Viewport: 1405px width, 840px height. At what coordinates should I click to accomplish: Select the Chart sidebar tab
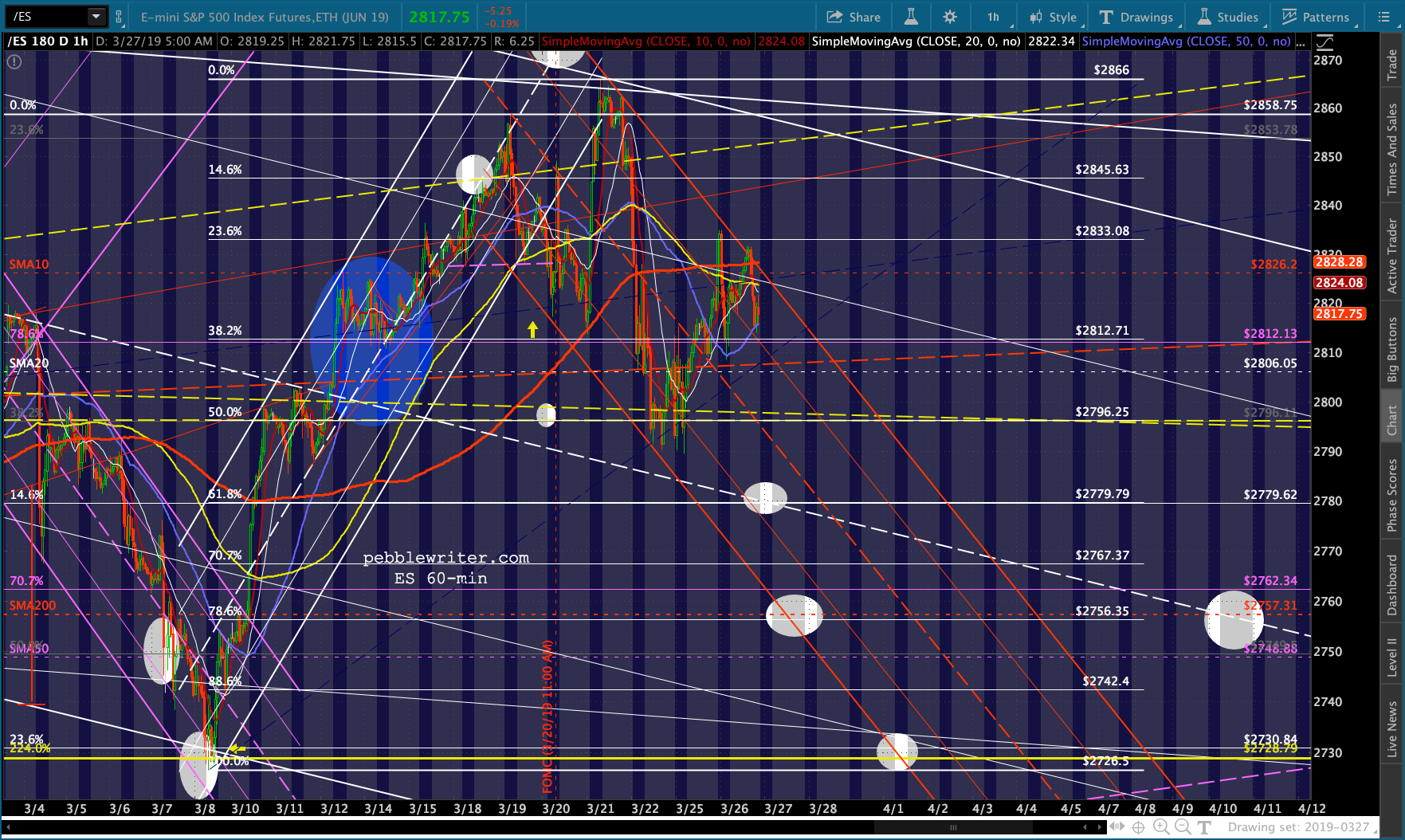1392,420
